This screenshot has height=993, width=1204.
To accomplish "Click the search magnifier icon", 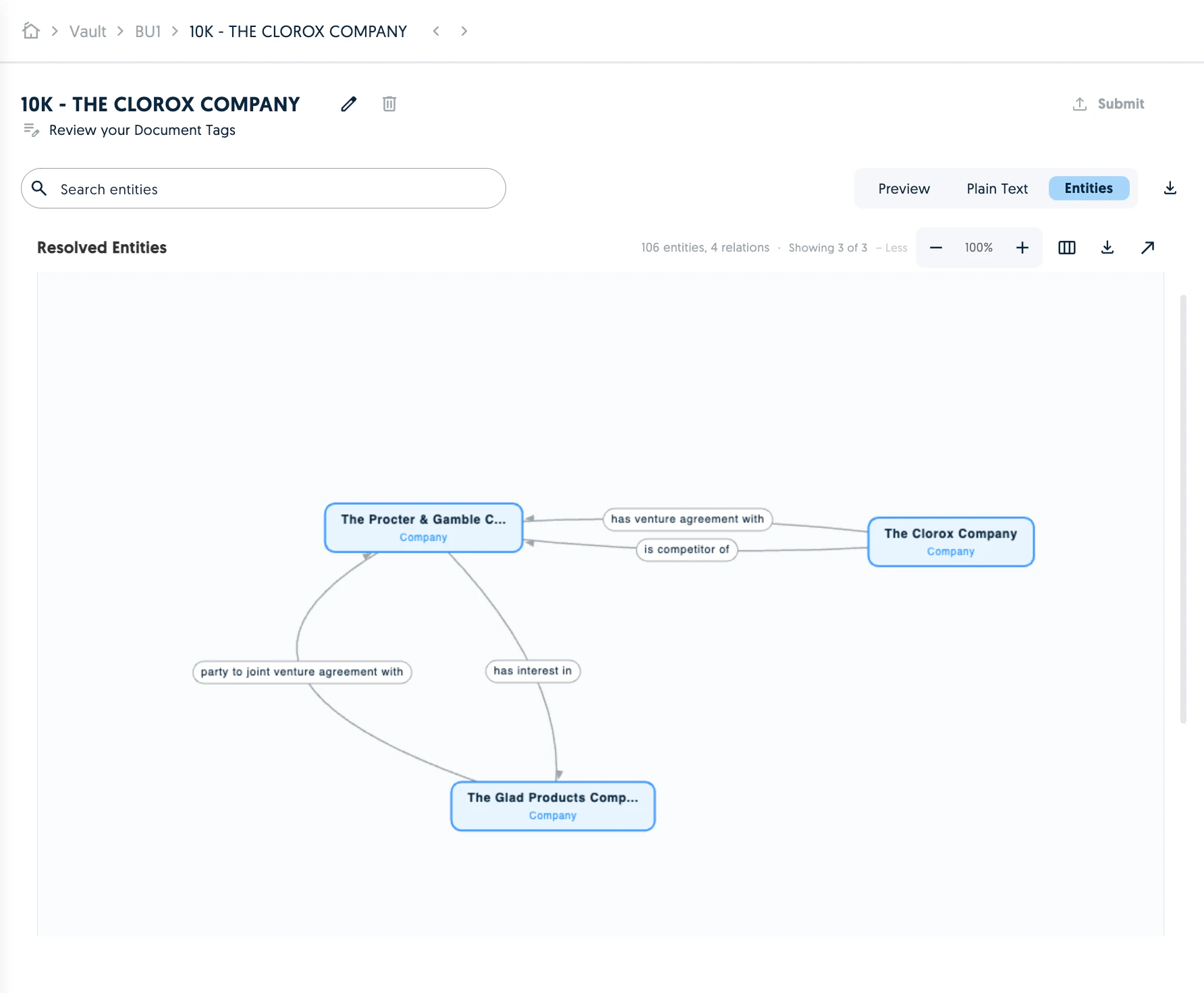I will coord(39,188).
